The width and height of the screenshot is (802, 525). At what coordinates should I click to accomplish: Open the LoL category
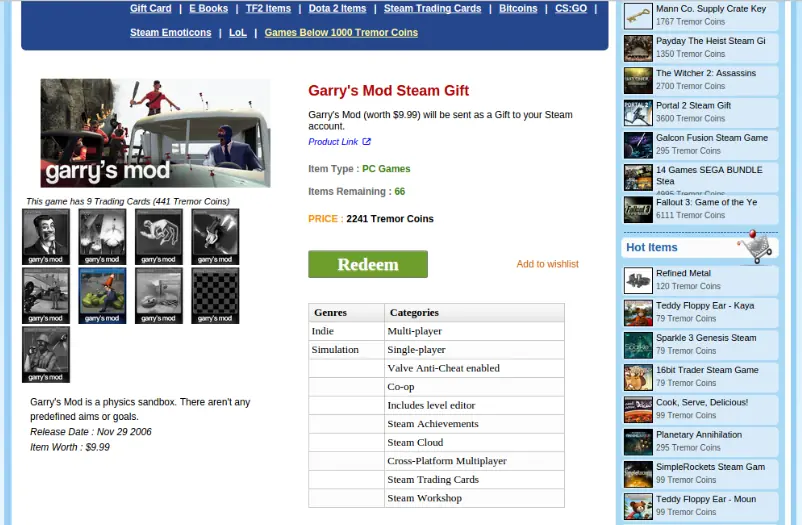click(238, 32)
